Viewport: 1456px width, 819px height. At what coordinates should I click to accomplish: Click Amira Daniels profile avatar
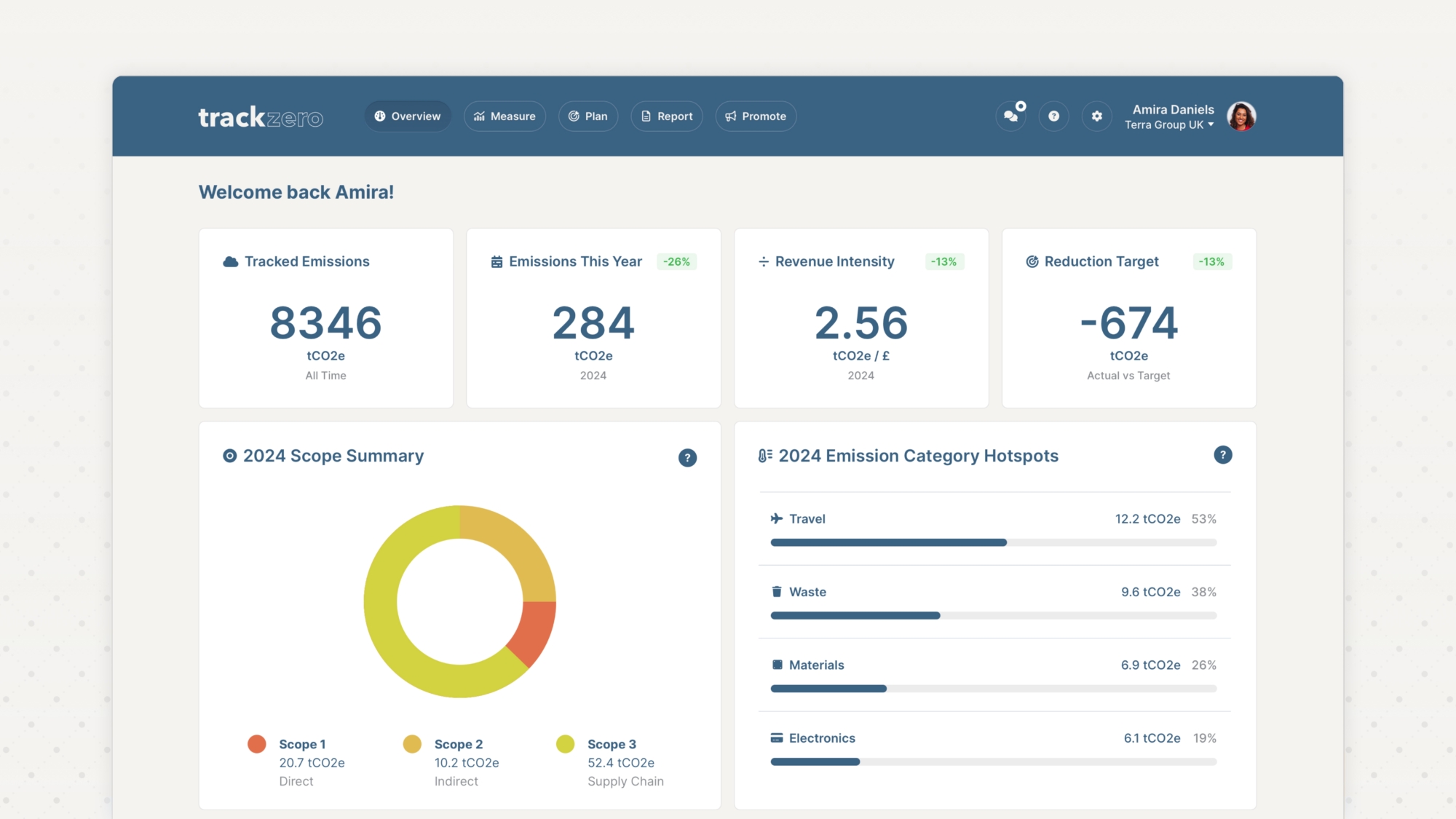coord(1241,116)
